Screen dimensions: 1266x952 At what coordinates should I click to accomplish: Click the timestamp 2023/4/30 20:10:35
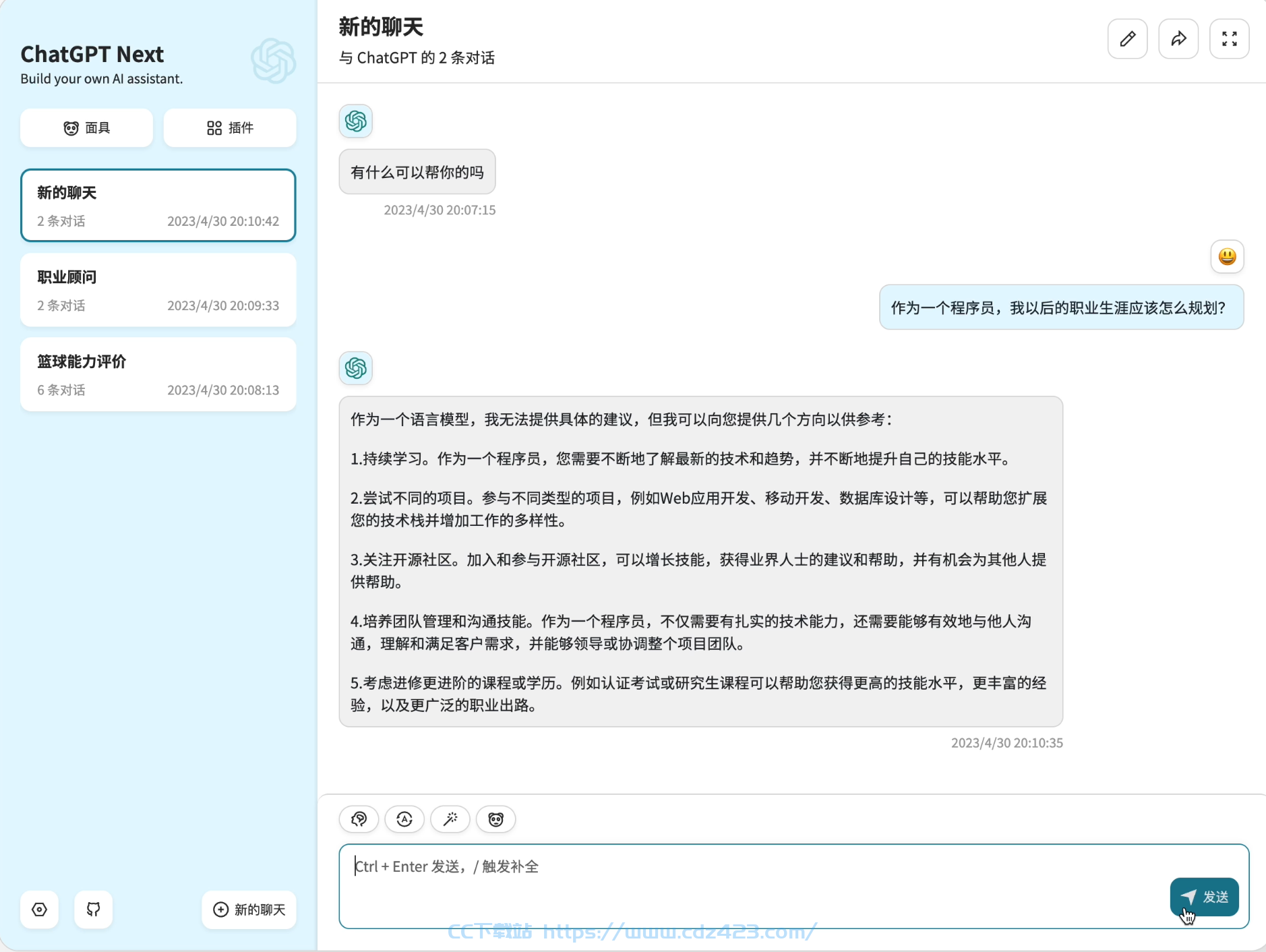click(x=1007, y=743)
